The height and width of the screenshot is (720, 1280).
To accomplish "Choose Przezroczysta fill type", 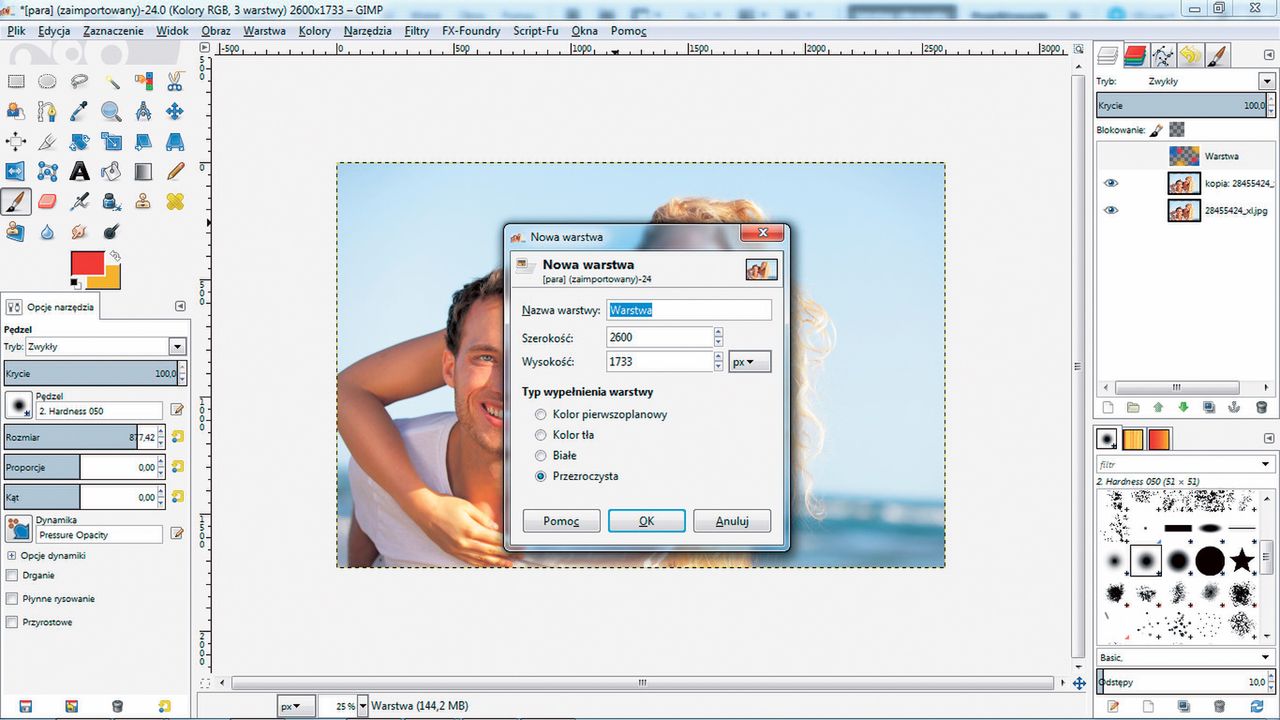I will tap(541, 476).
